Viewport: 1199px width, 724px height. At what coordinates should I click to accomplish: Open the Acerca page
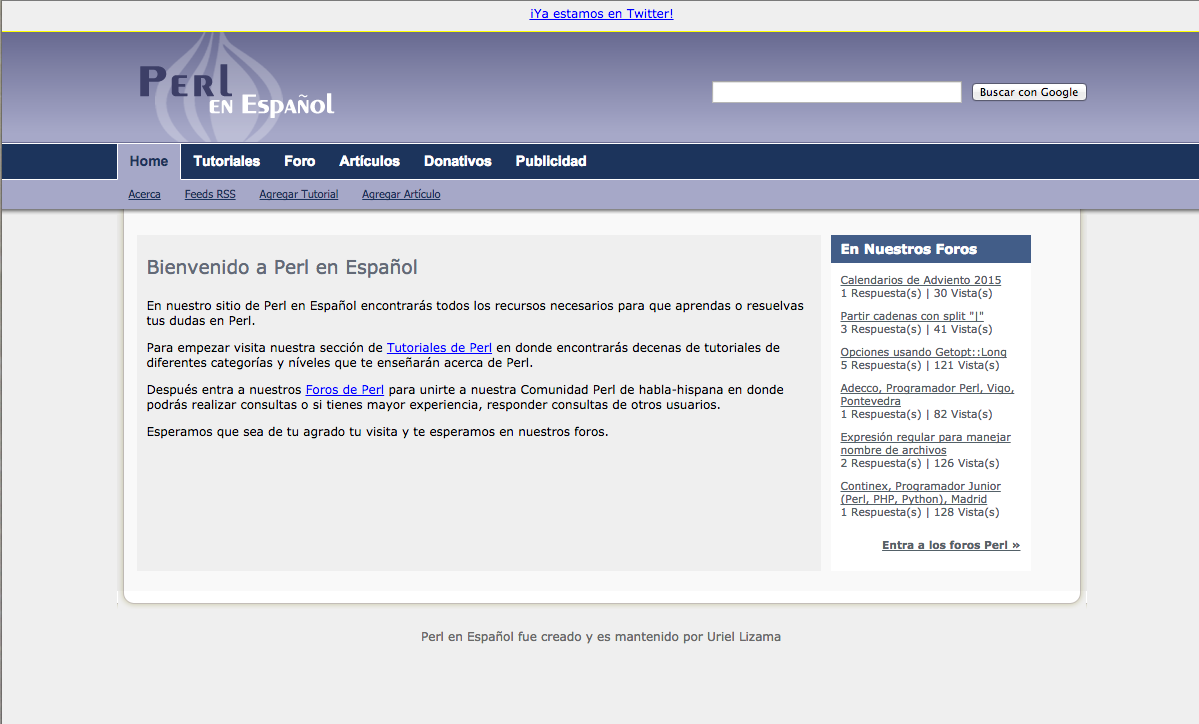pyautogui.click(x=144, y=194)
